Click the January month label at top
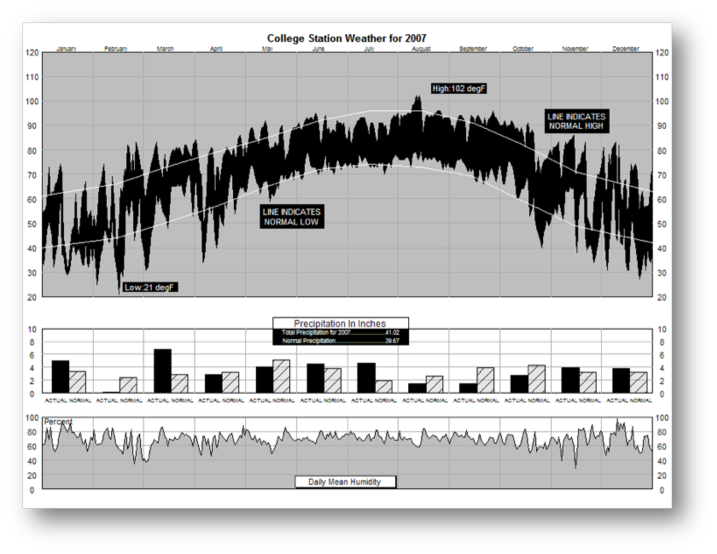Screen dimensions: 717x554 pyautogui.click(x=67, y=49)
